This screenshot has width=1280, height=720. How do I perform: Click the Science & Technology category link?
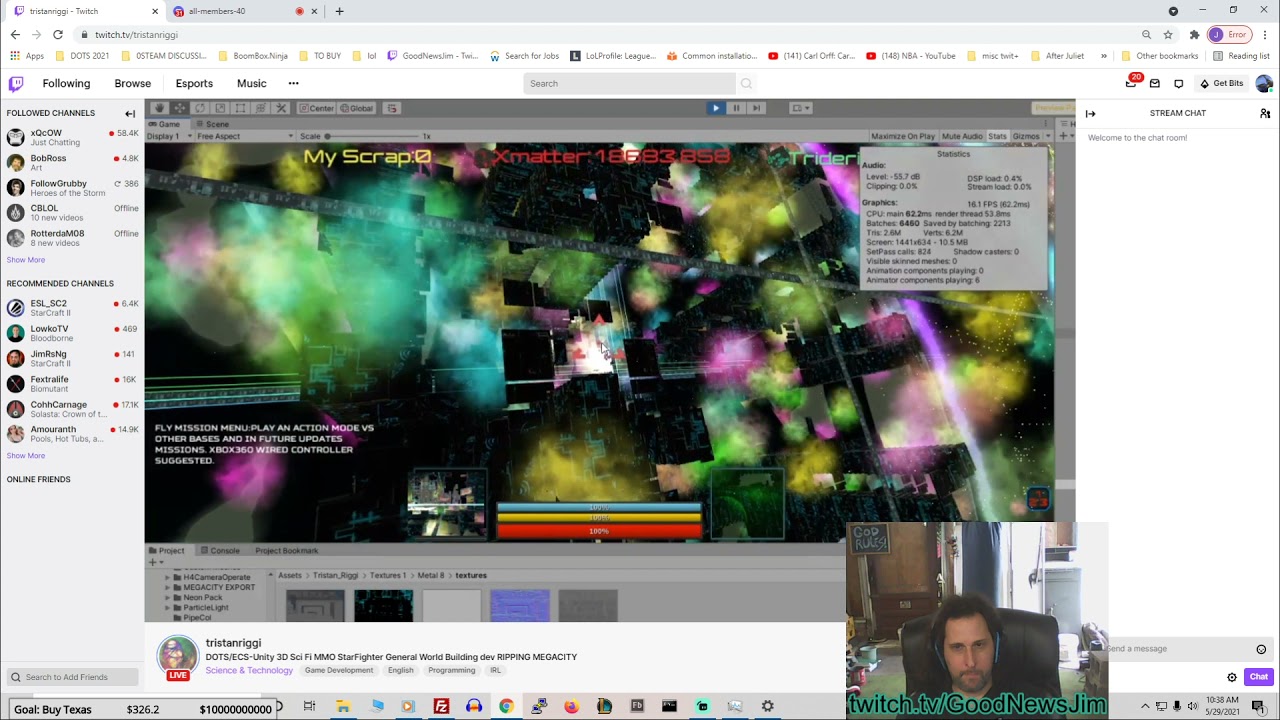coord(249,670)
